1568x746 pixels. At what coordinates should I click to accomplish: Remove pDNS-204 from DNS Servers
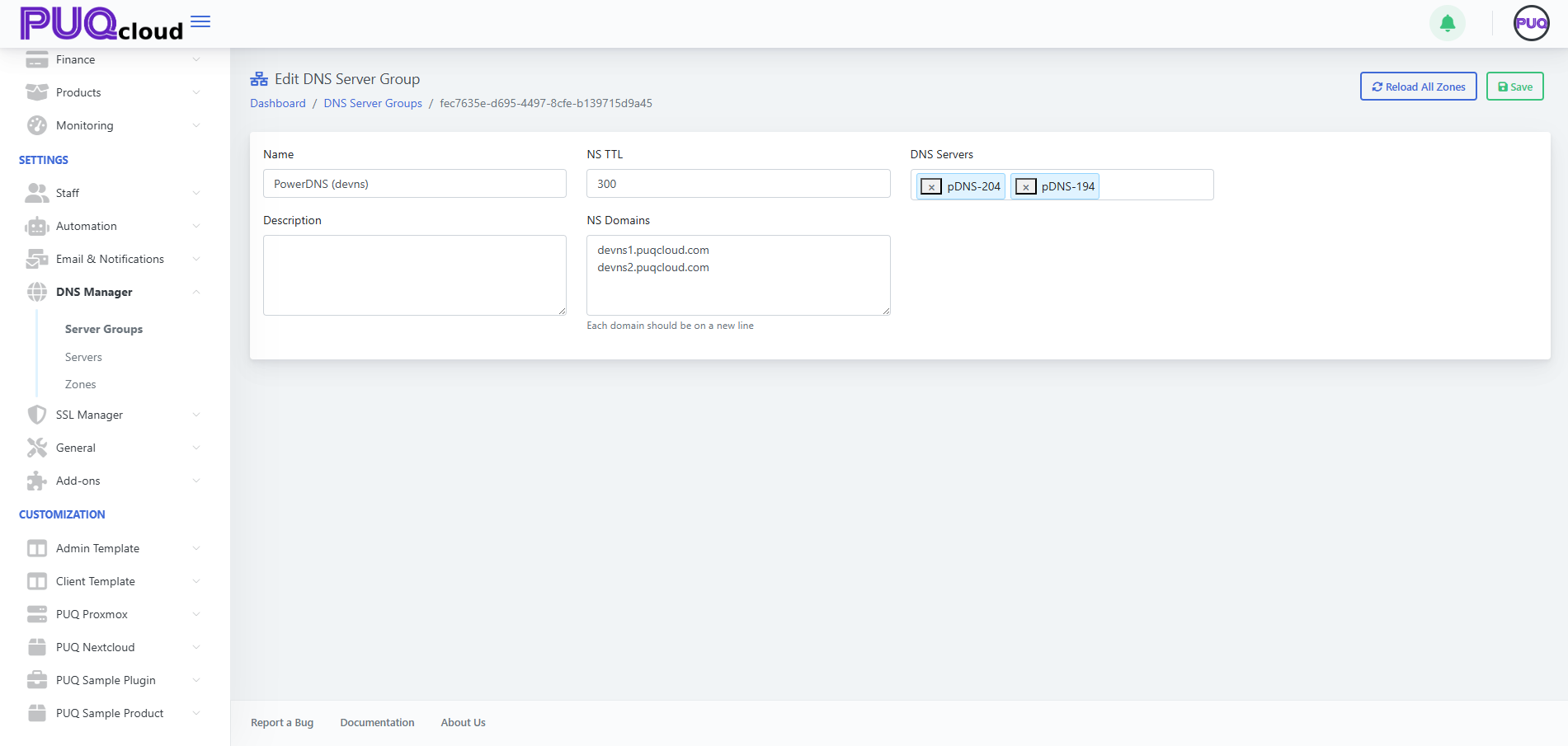[x=931, y=187]
